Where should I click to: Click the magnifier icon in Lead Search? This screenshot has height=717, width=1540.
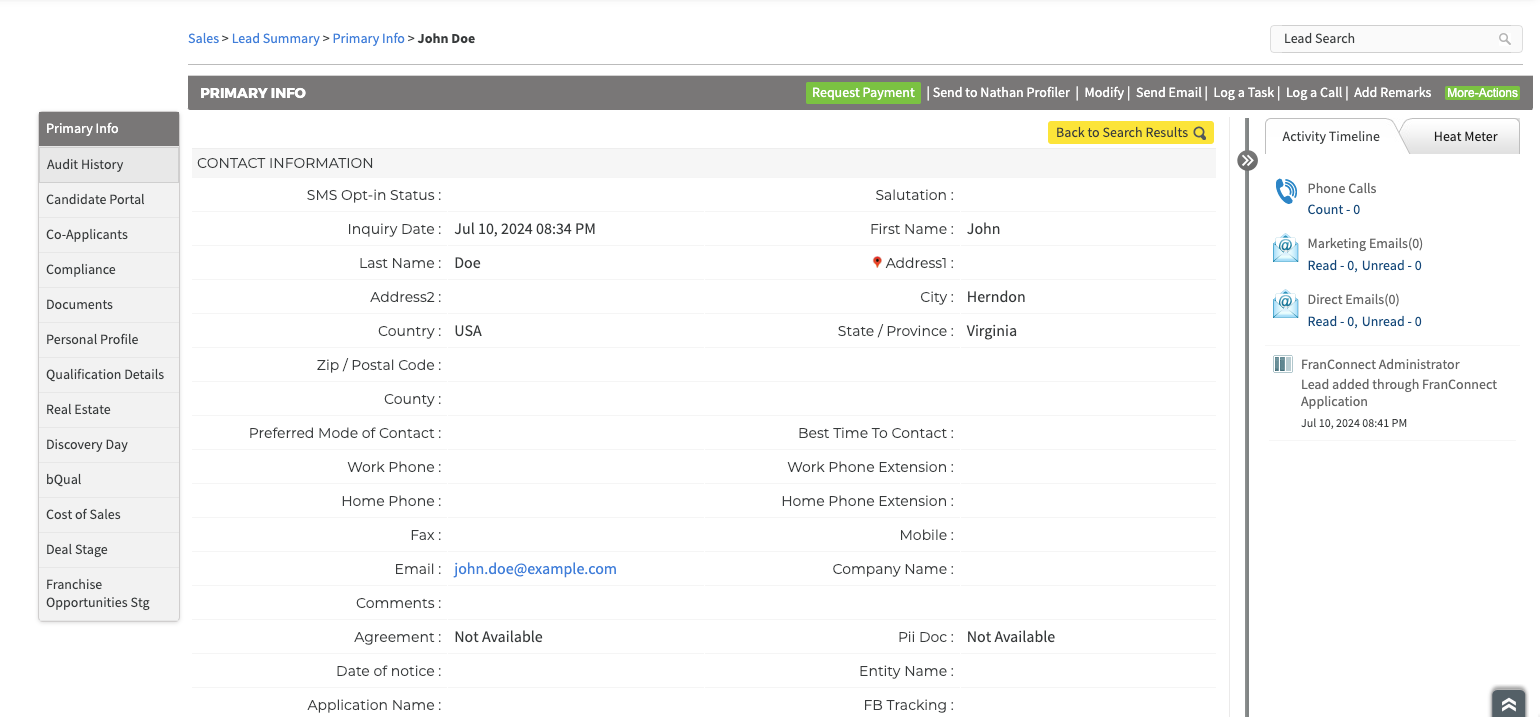(x=1504, y=39)
